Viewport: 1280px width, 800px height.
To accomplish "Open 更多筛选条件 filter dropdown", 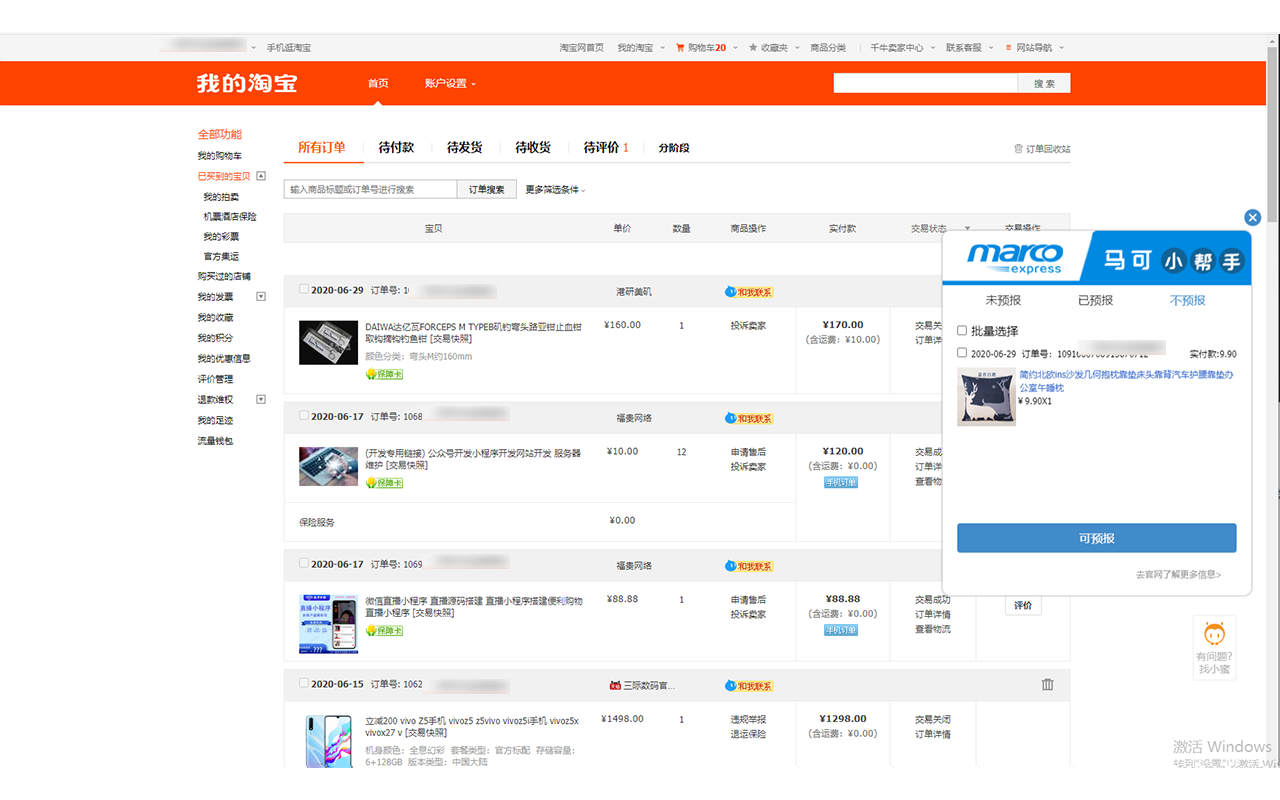I will tap(555, 189).
